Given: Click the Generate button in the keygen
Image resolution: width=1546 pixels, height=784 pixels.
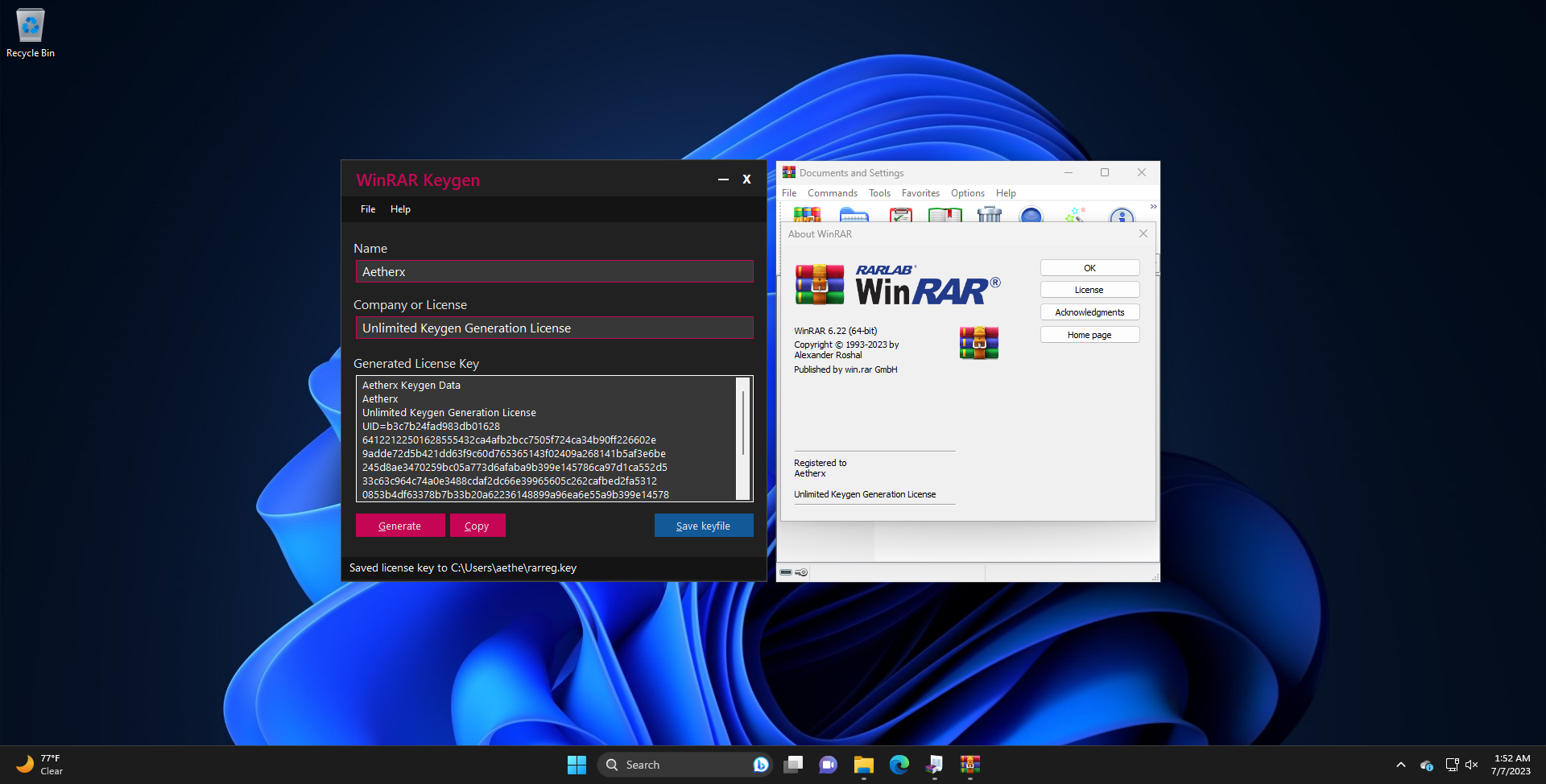Looking at the screenshot, I should [400, 526].
